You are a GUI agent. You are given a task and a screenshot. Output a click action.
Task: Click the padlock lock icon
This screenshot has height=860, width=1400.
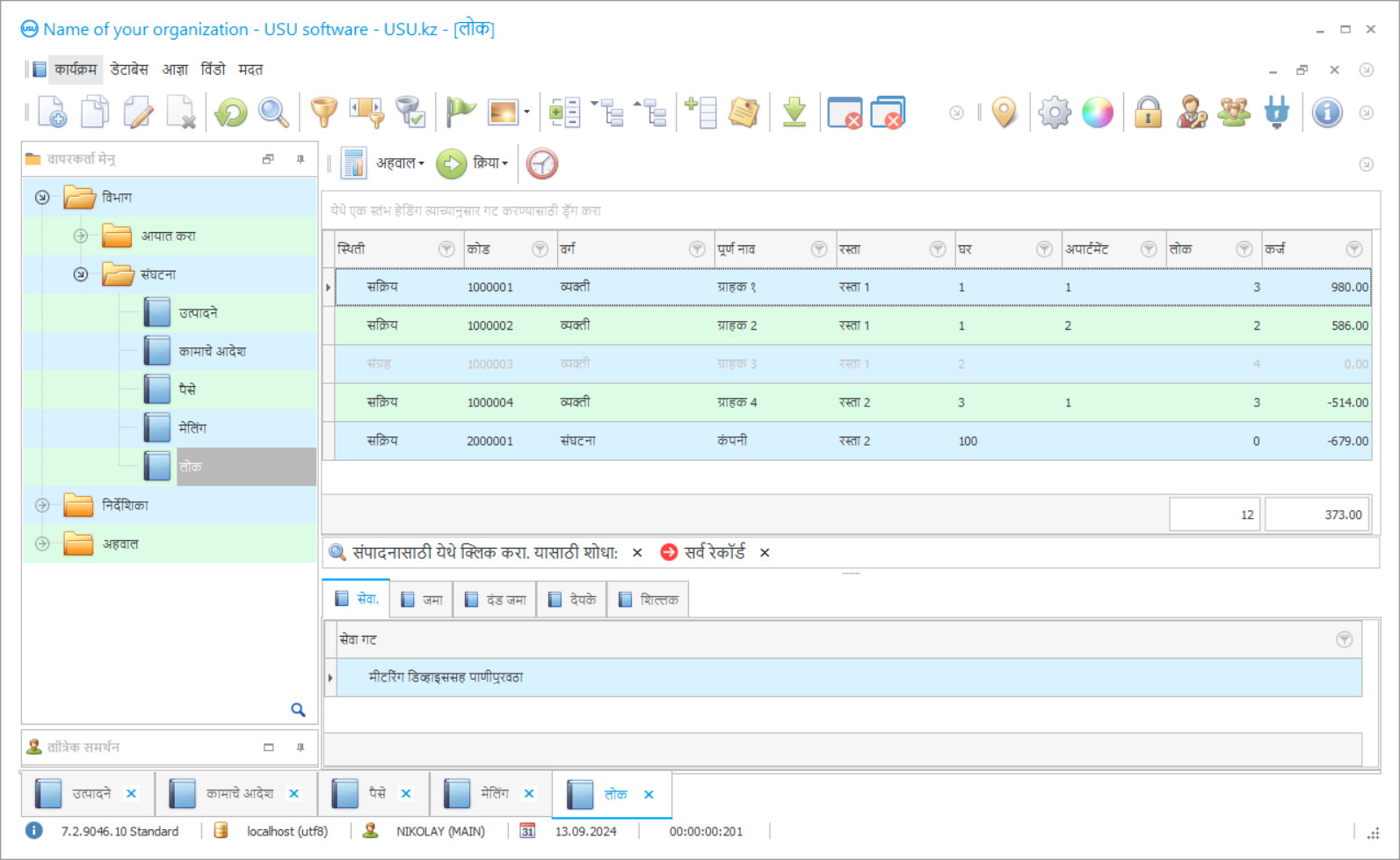(x=1148, y=113)
